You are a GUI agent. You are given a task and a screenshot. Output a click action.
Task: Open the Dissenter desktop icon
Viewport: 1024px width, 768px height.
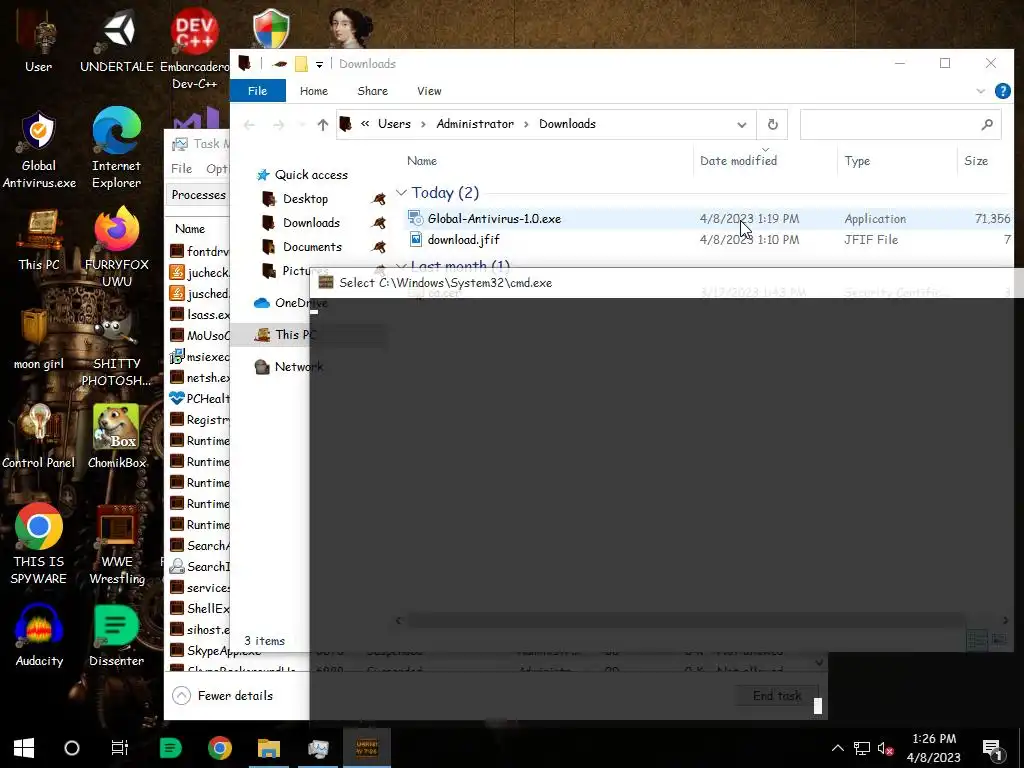116,635
